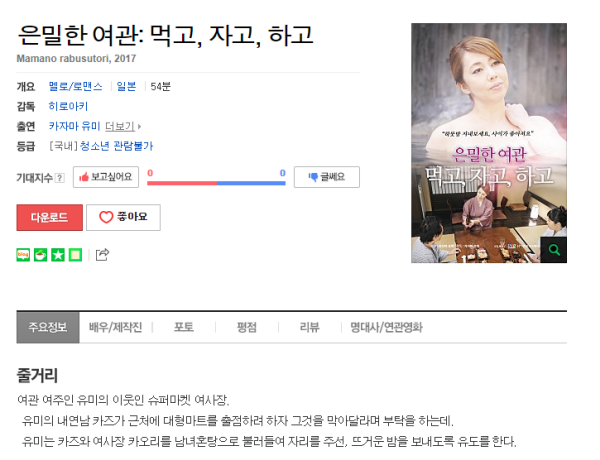
Task: Share via the green cafe cup icon
Action: click(x=41, y=255)
